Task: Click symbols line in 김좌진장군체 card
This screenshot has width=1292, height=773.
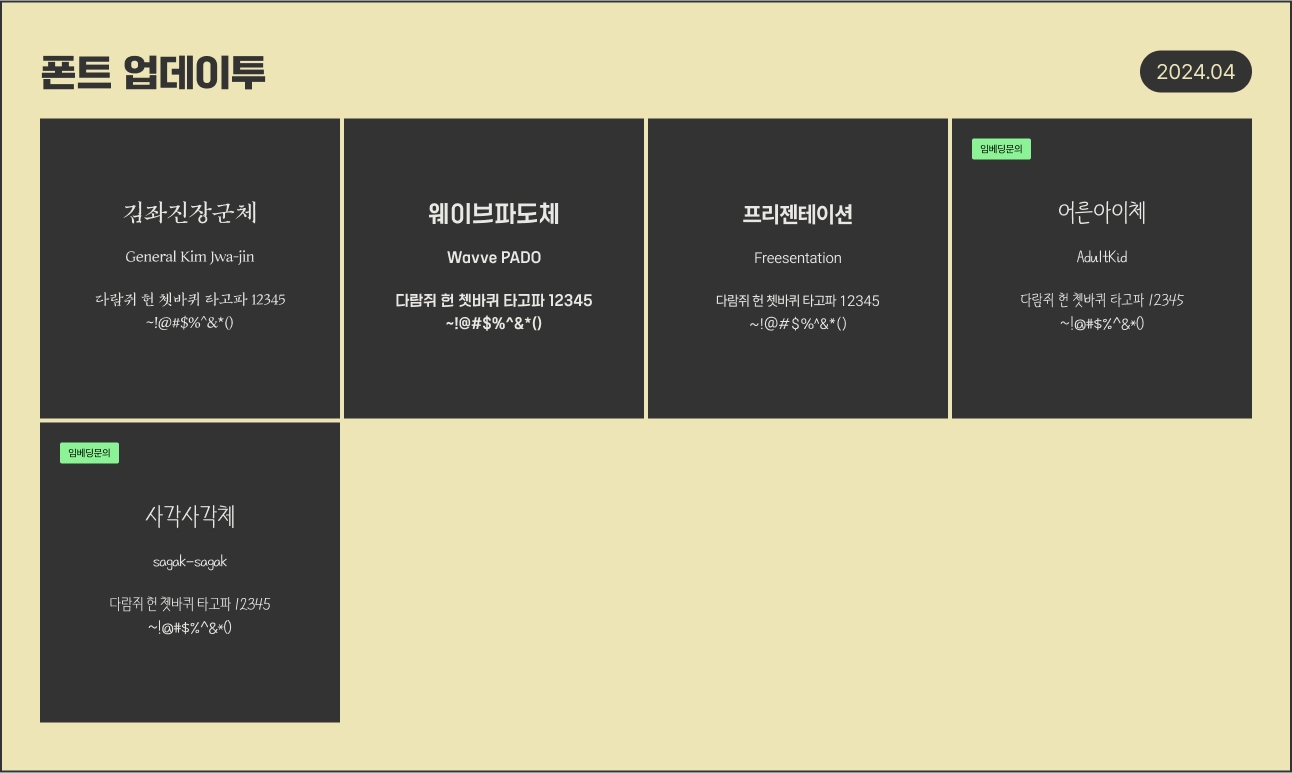Action: [x=190, y=323]
